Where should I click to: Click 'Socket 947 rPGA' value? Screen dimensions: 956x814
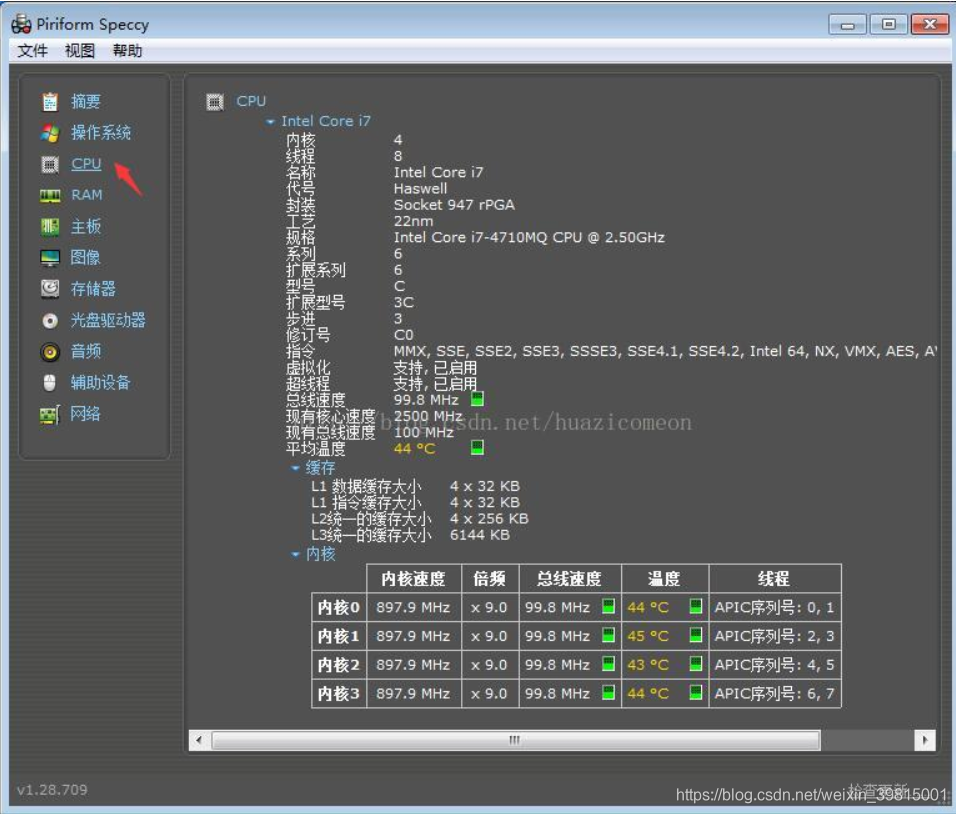[x=454, y=205]
